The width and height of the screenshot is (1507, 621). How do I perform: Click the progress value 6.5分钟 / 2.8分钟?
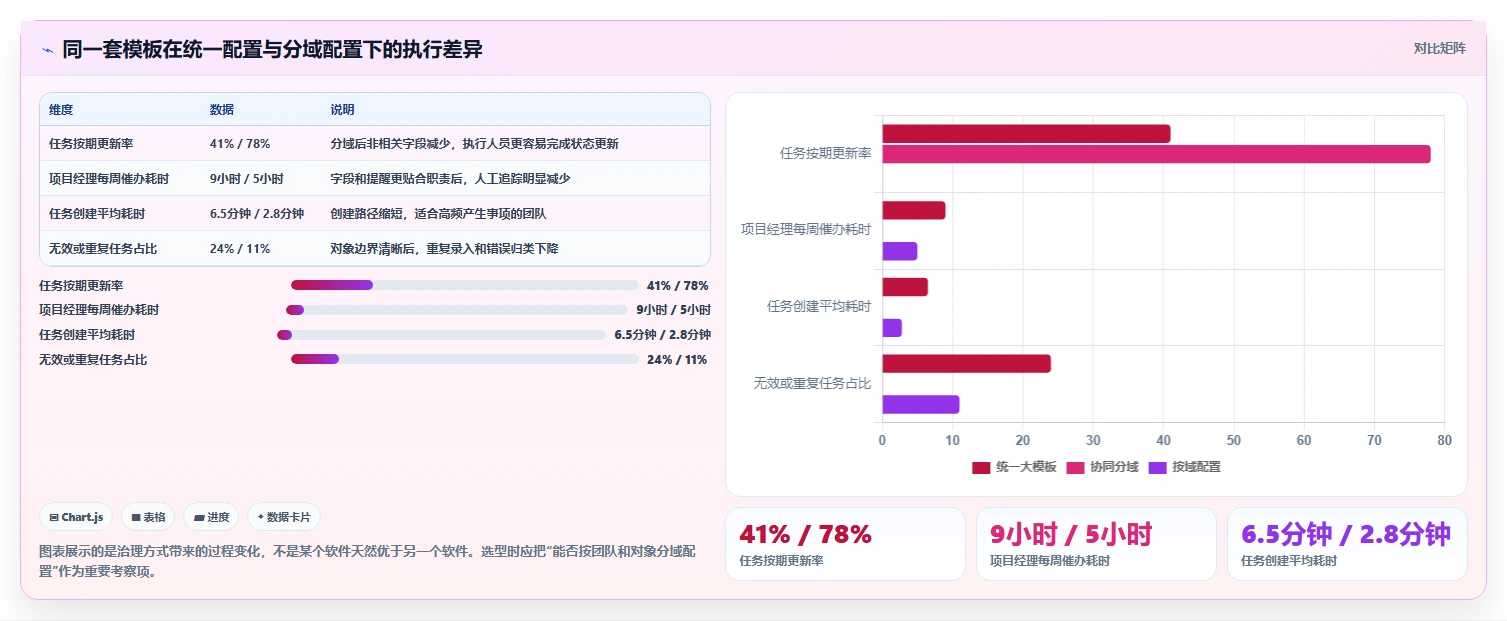(x=663, y=335)
